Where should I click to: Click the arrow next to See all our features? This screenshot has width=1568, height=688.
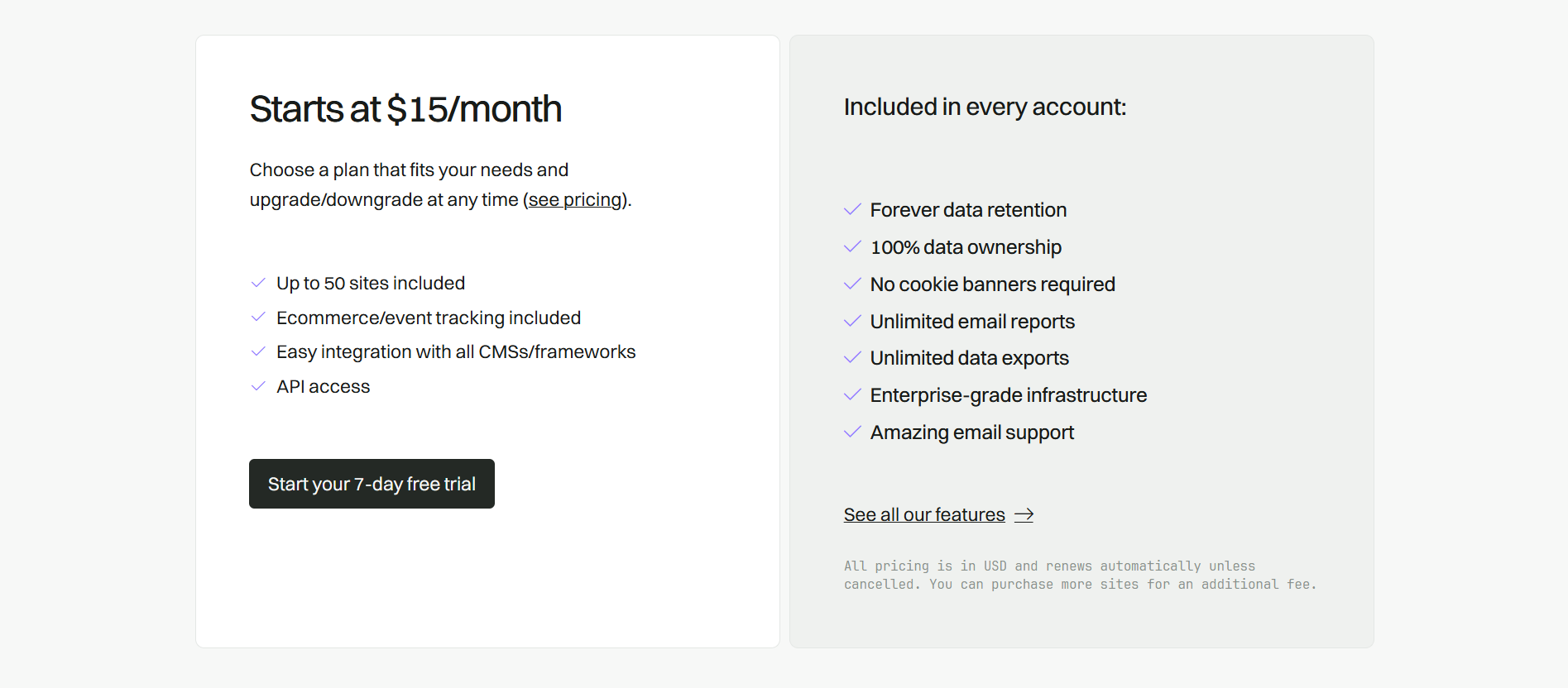click(1024, 514)
